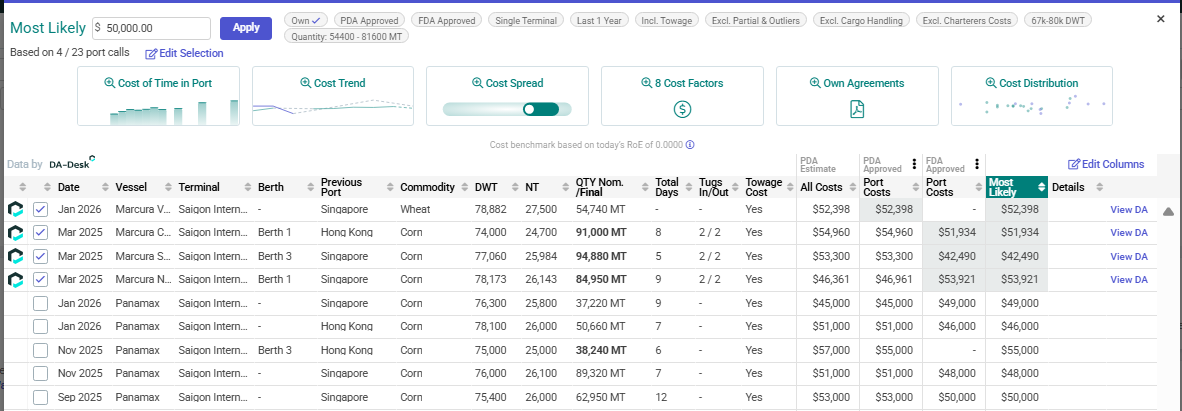Image resolution: width=1182 pixels, height=411 pixels.
Task: Open the Edit Columns link
Action: (x=1106, y=164)
